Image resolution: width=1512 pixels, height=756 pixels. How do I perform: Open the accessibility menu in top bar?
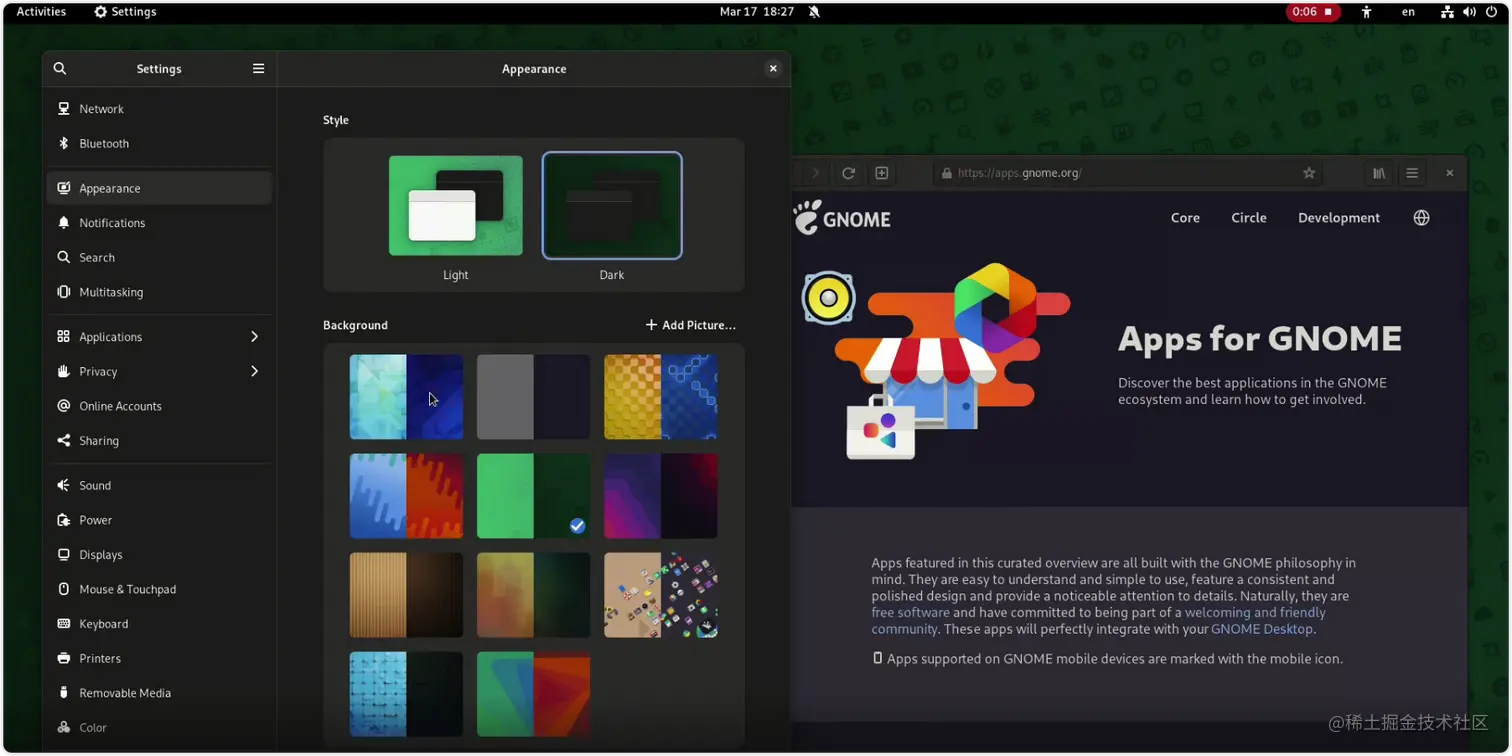[x=1366, y=12]
